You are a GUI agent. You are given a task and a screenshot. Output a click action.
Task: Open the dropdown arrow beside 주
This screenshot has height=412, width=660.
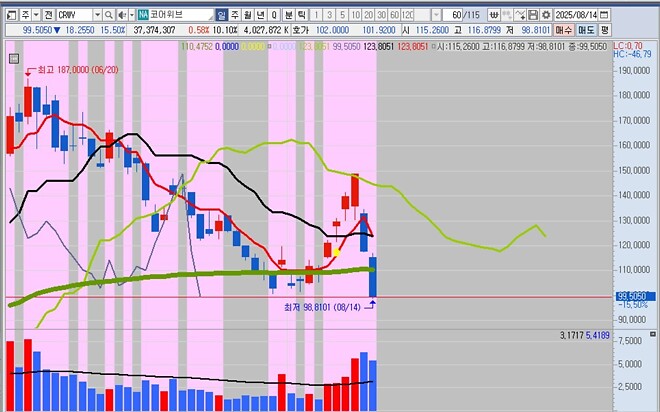36,15
